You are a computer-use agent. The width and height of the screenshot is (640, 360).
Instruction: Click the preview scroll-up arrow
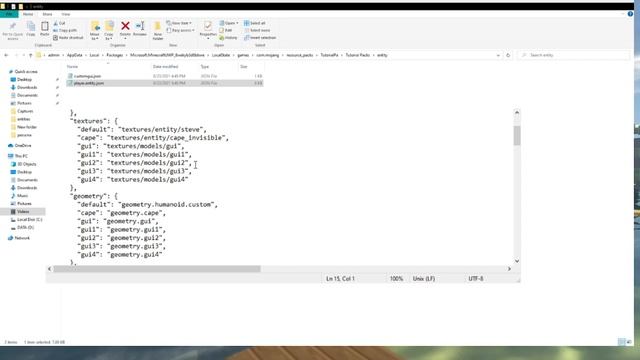(517, 112)
